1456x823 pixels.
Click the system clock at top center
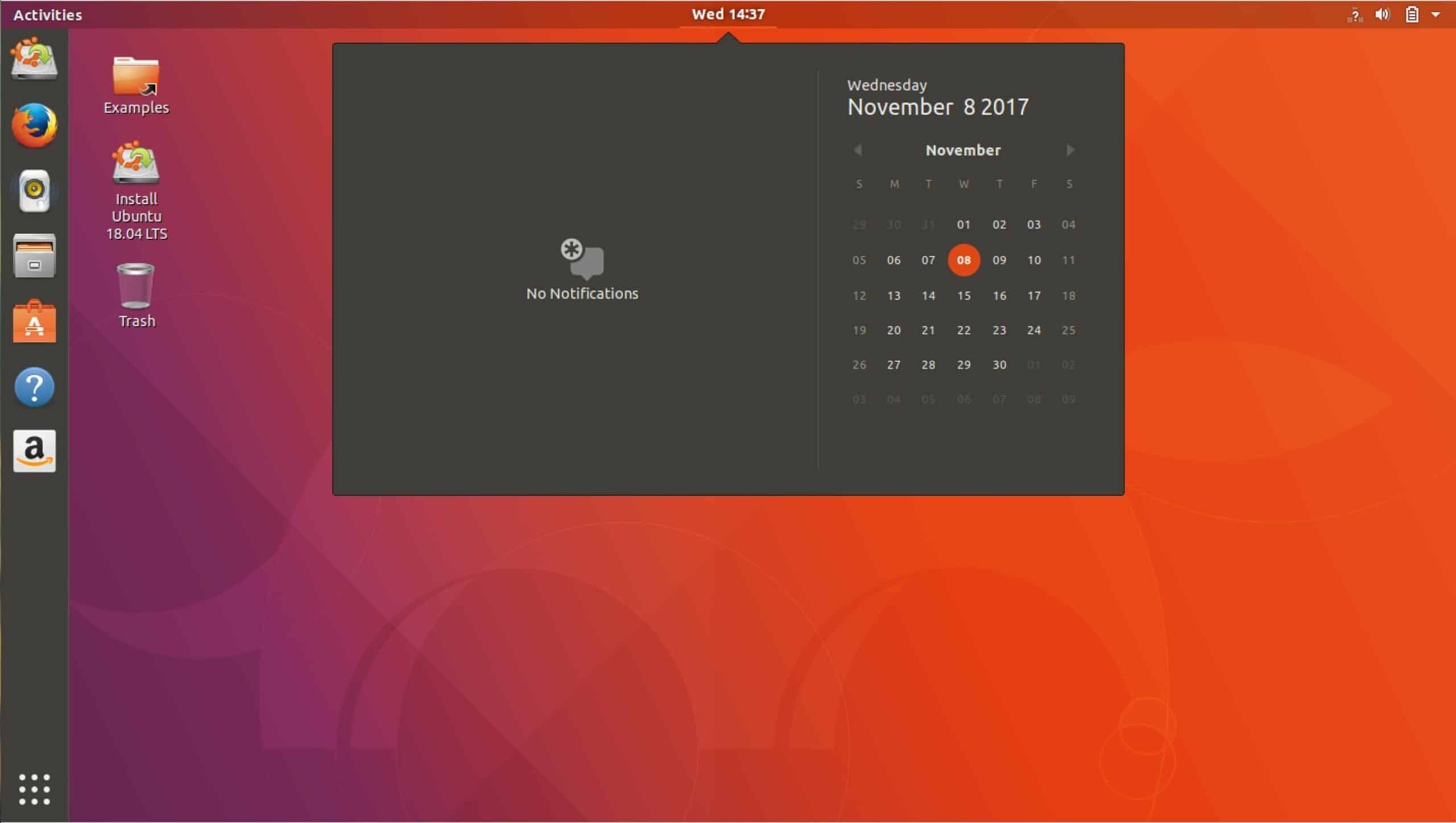coord(728,14)
